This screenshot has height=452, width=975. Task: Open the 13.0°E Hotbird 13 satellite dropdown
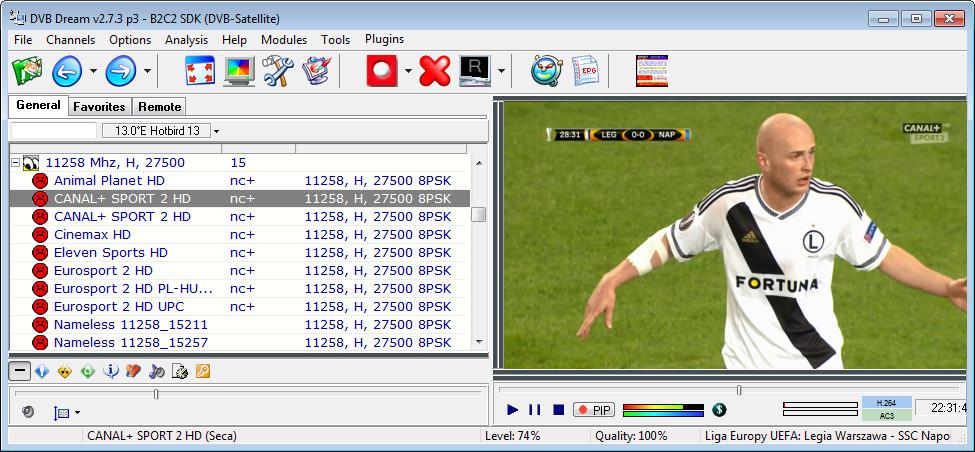pos(216,131)
